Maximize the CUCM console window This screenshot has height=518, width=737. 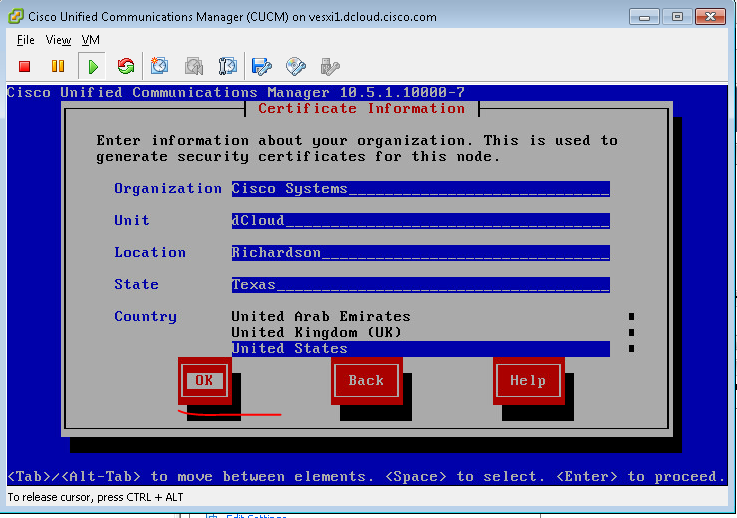(x=677, y=17)
